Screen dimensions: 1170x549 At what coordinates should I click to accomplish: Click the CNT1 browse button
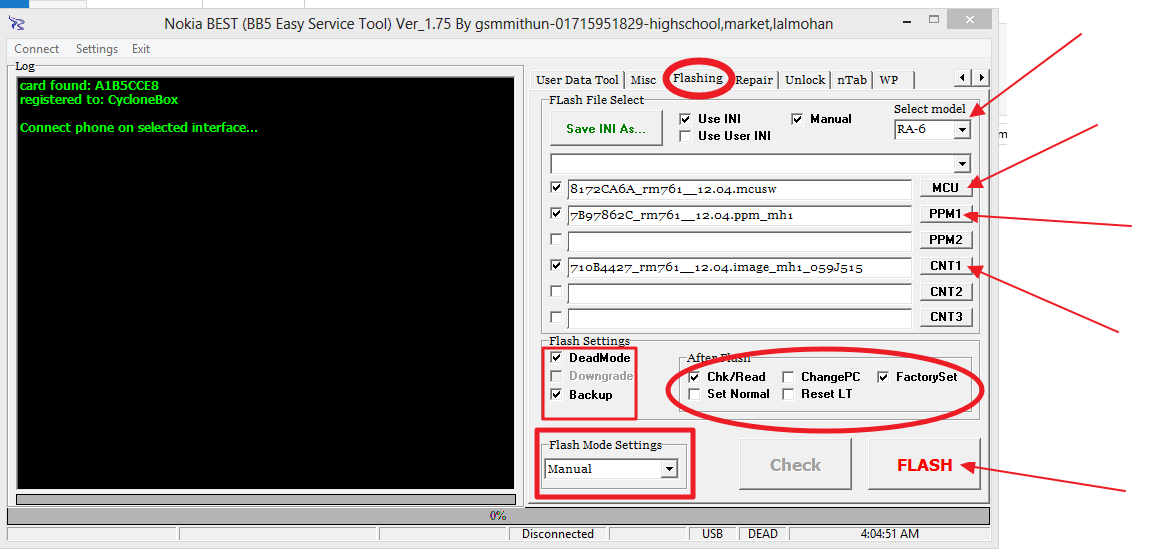pos(945,266)
